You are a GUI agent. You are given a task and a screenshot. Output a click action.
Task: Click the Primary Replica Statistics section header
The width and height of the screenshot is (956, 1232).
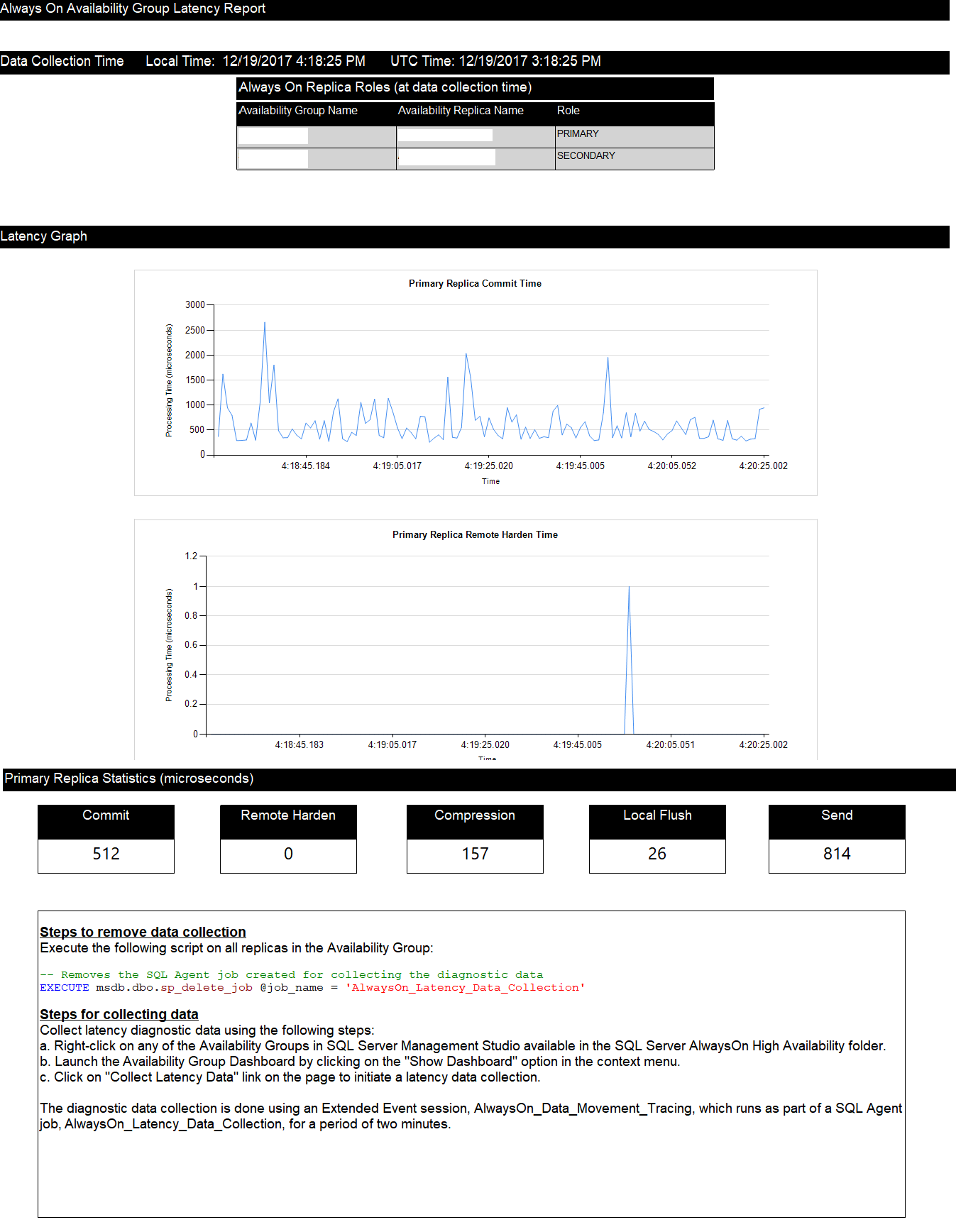click(129, 779)
